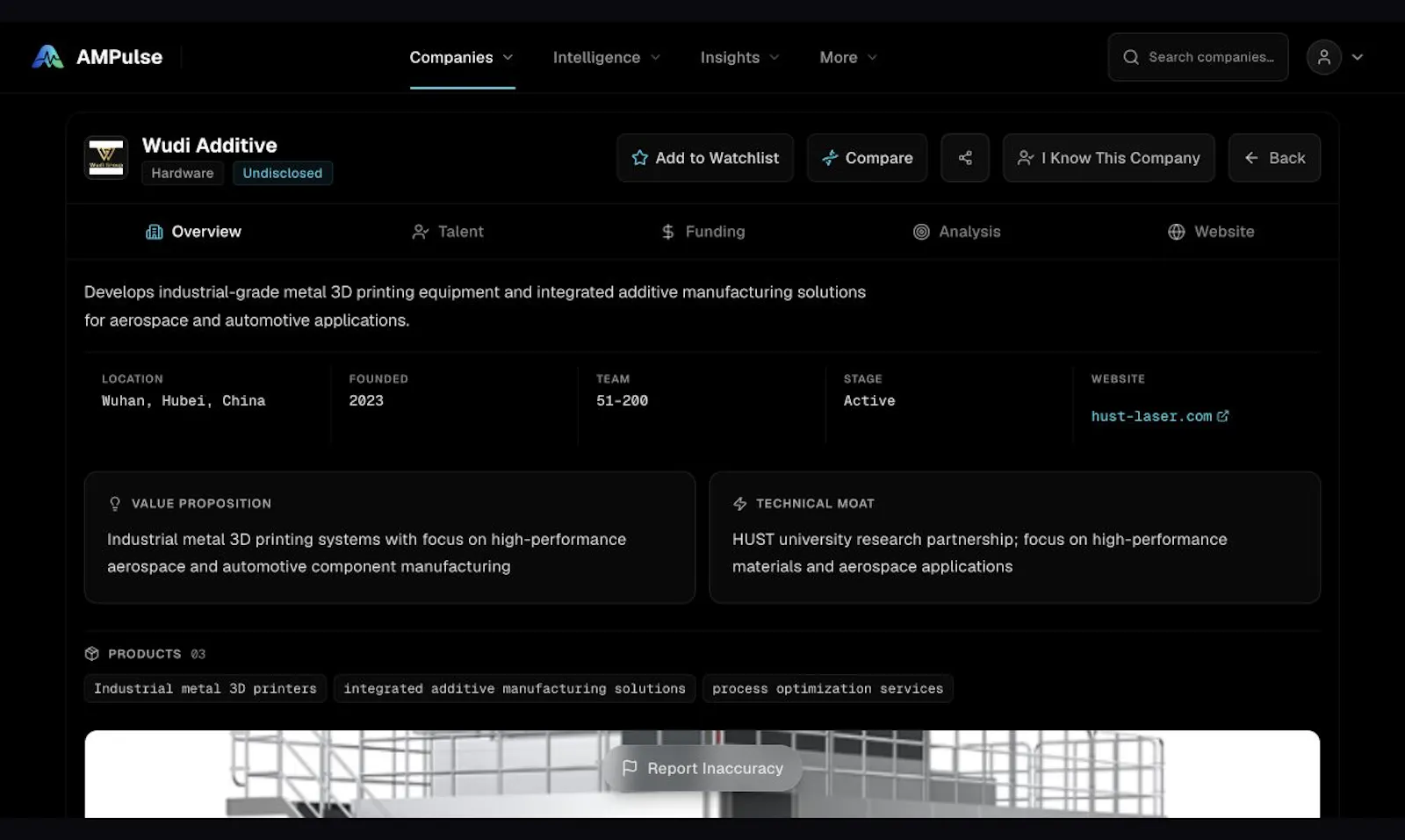Click the dollar icon on Funding tab
The image size is (1405, 840).
(668, 232)
